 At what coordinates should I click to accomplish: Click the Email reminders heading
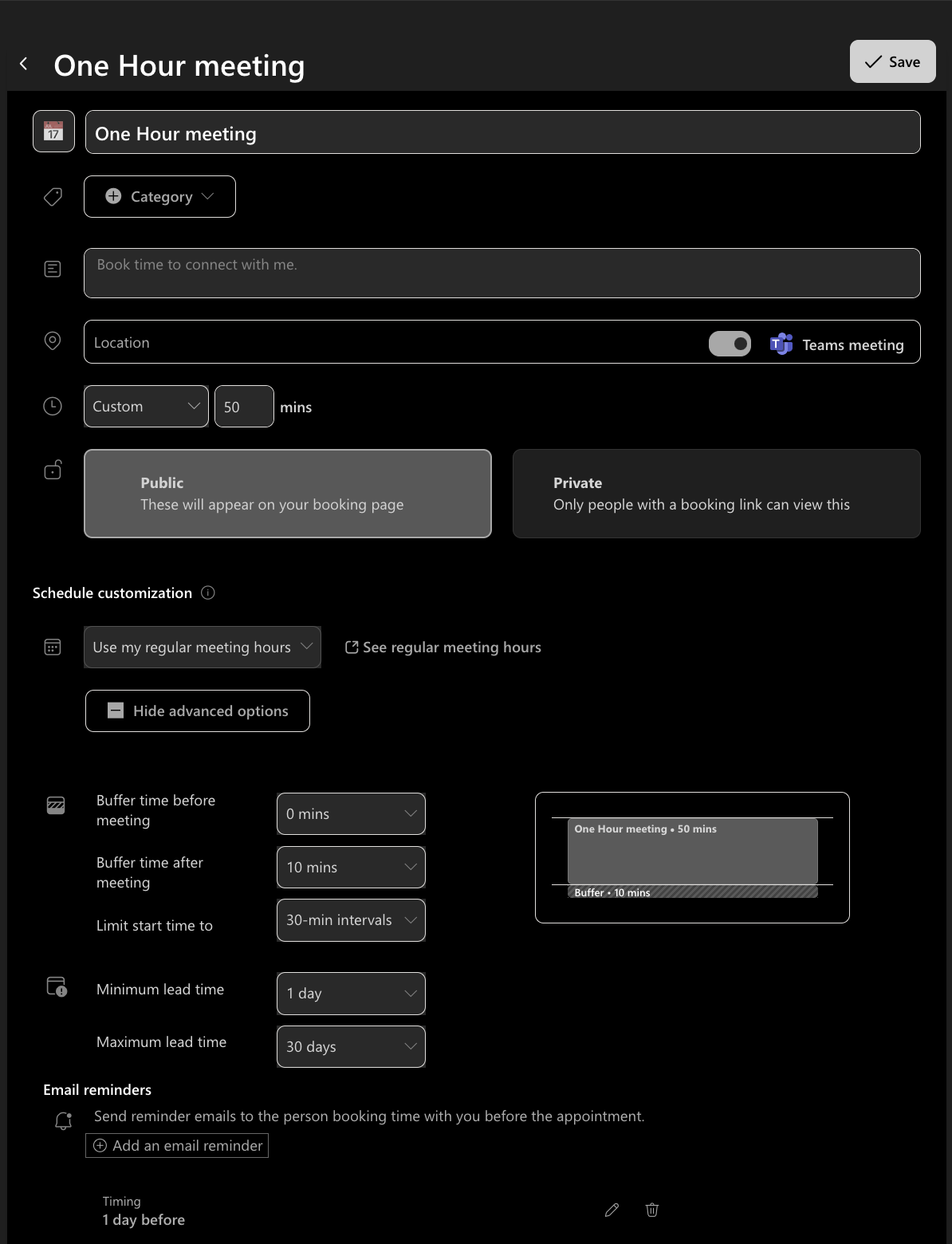(97, 1089)
